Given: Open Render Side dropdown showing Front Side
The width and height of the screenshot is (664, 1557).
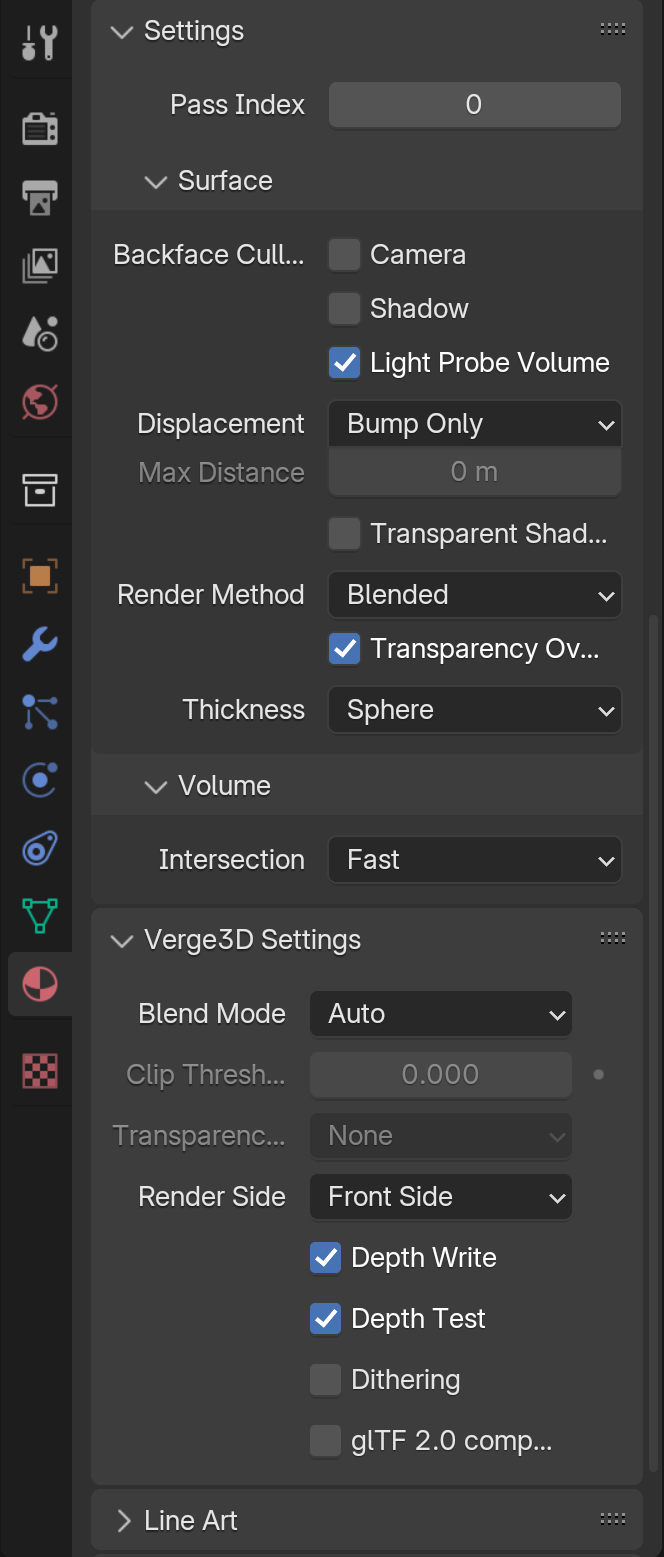Looking at the screenshot, I should [x=441, y=1197].
